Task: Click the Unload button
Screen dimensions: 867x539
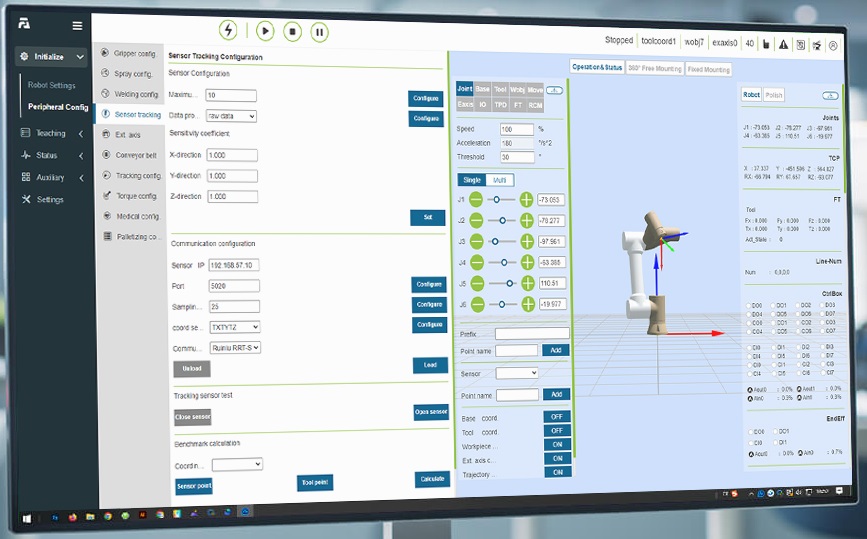Action: point(192,368)
